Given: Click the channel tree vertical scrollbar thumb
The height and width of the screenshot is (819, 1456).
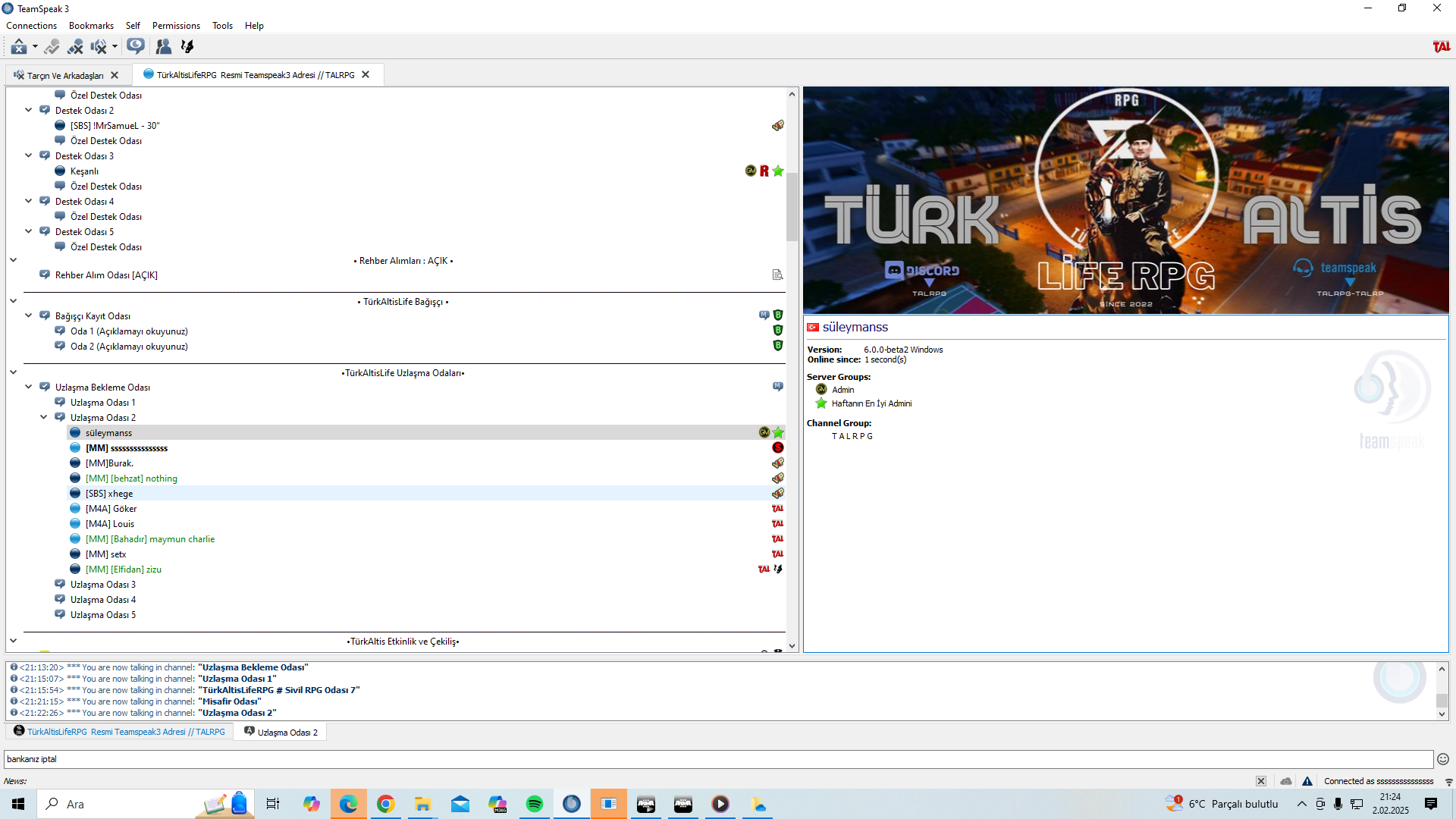Looking at the screenshot, I should click(x=792, y=206).
